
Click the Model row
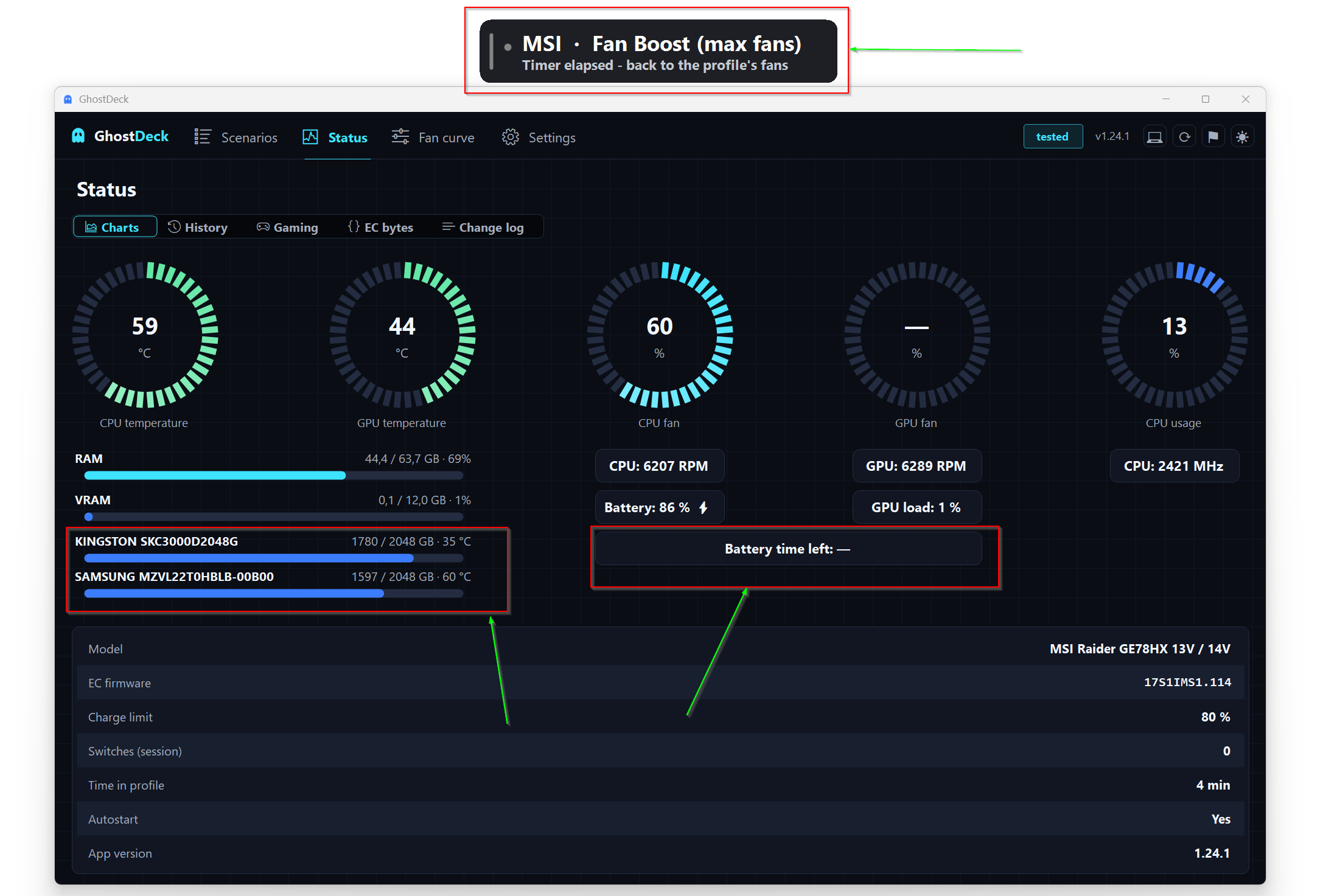tap(660, 648)
